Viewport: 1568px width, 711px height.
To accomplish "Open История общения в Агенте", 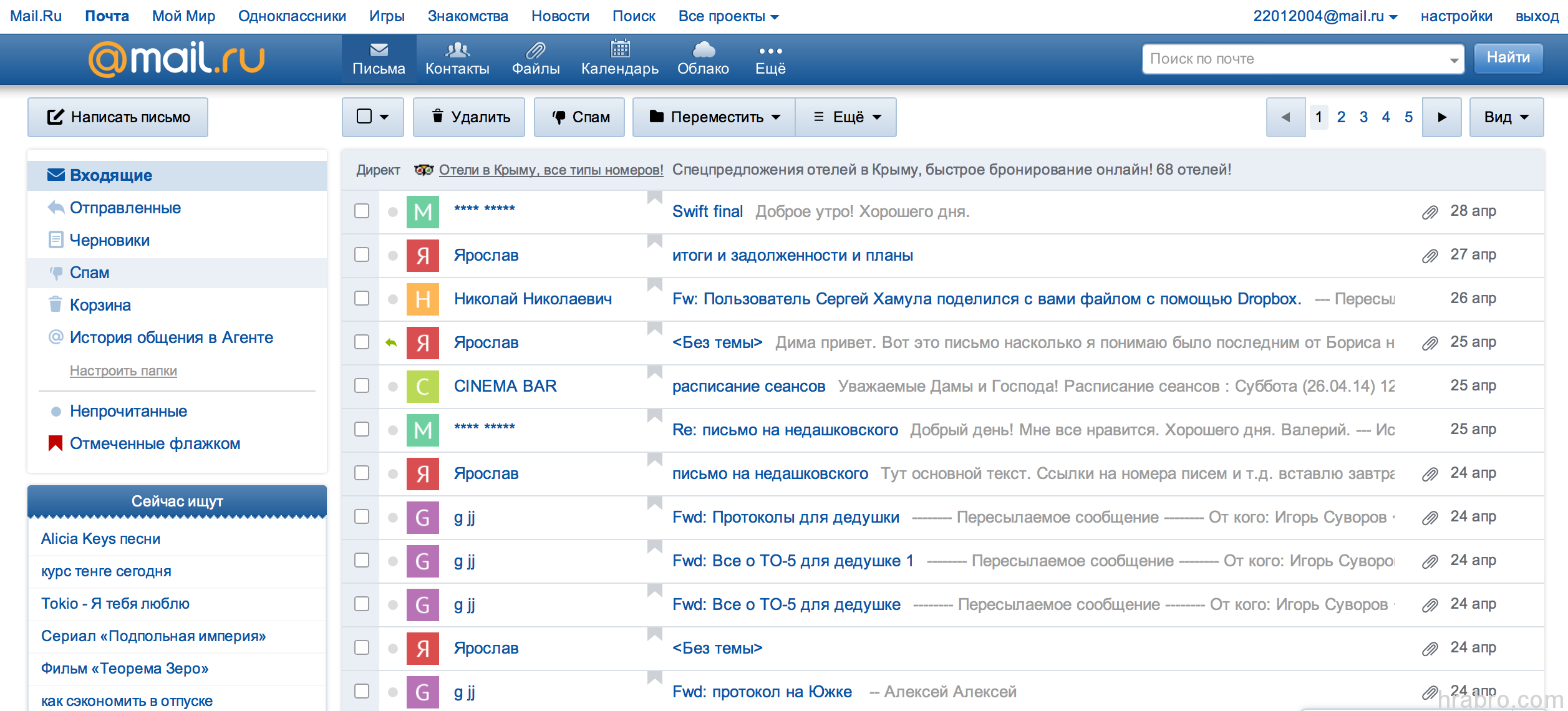I will click(171, 337).
